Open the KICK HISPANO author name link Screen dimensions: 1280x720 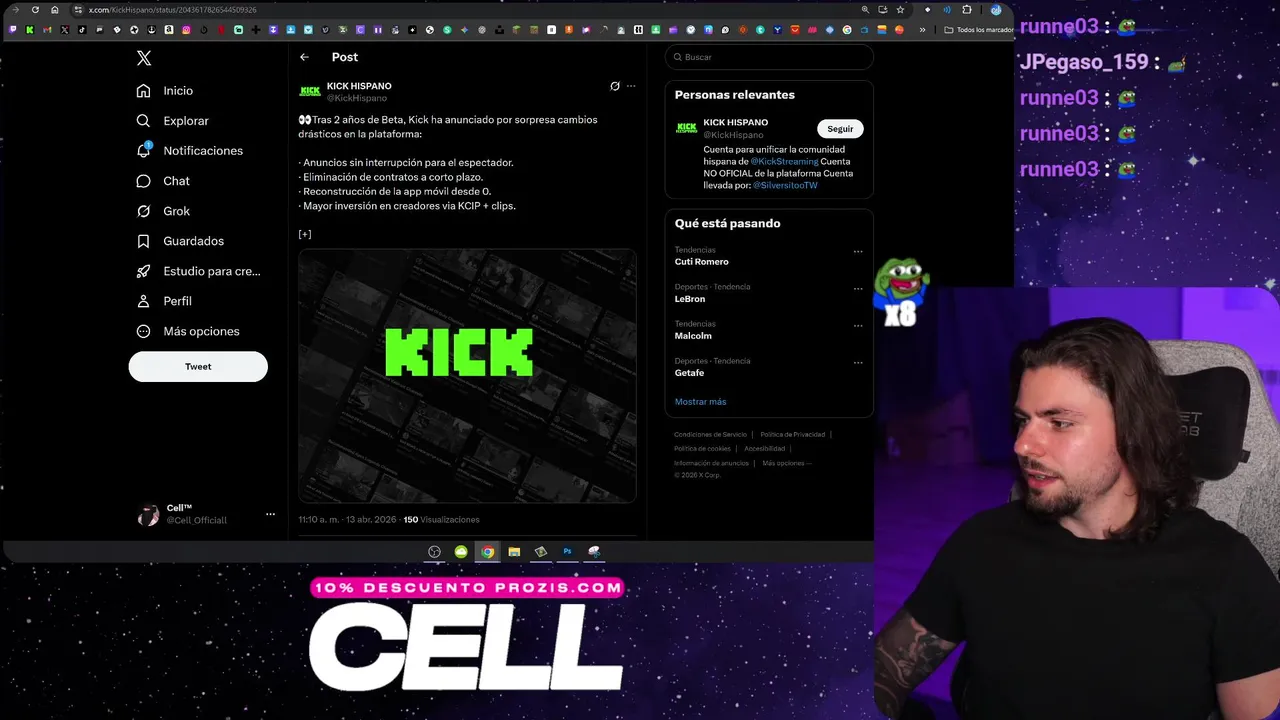coord(359,86)
